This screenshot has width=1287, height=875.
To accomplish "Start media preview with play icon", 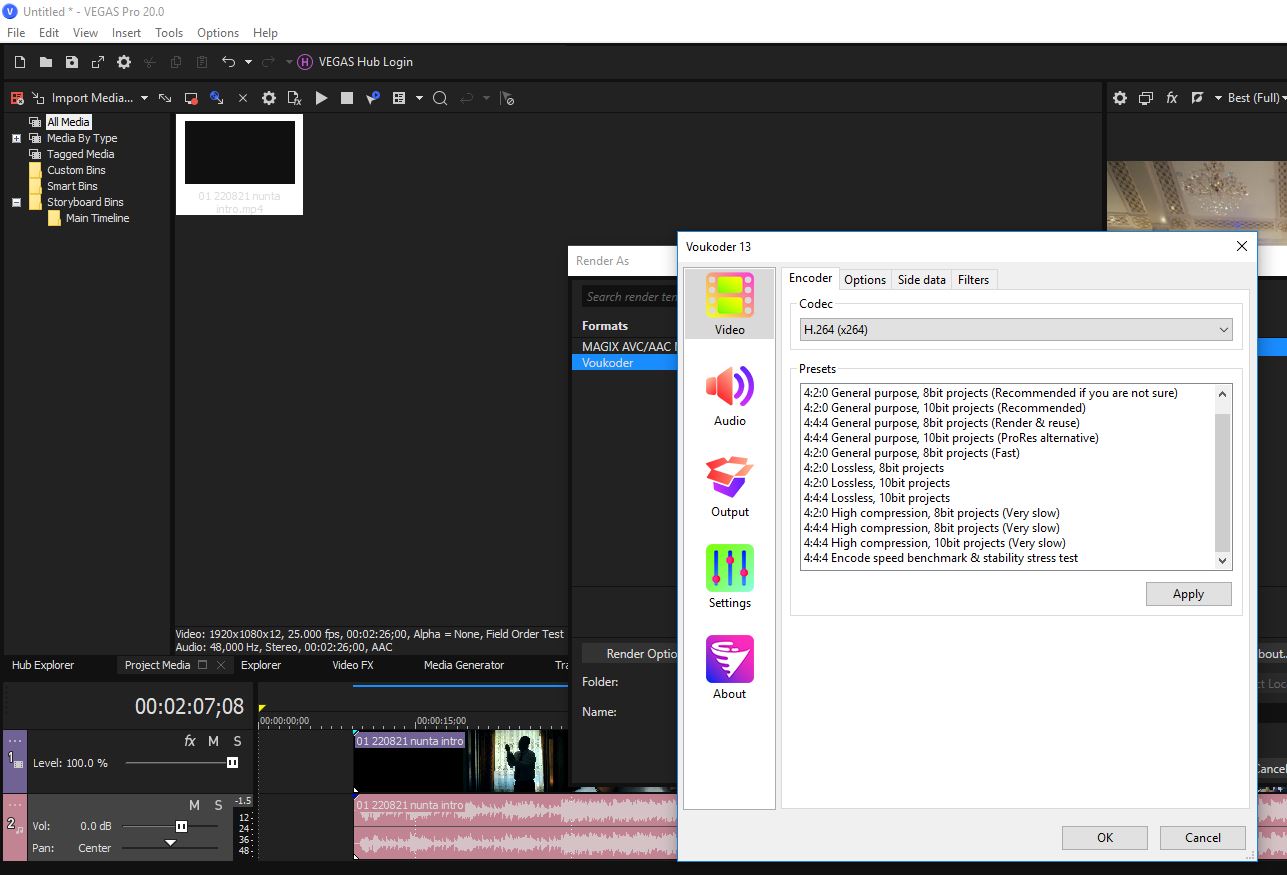I will coord(321,98).
